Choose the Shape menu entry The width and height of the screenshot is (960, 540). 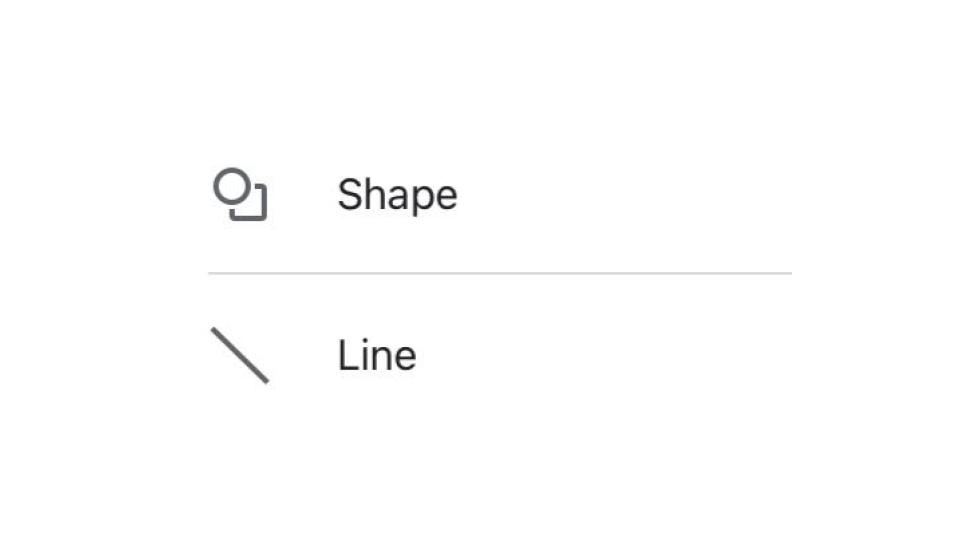[x=500, y=194]
